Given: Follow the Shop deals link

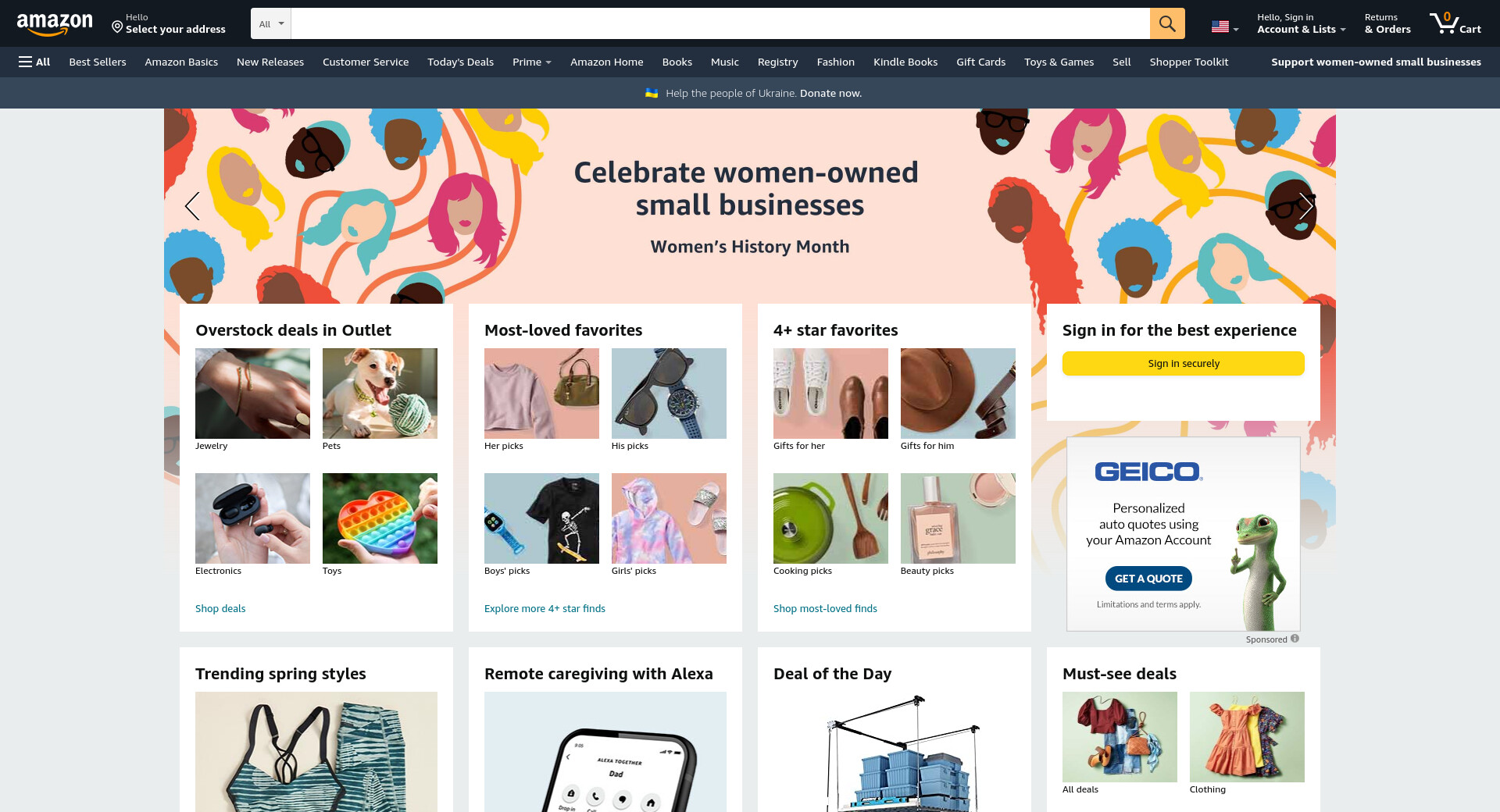Looking at the screenshot, I should pos(220,608).
